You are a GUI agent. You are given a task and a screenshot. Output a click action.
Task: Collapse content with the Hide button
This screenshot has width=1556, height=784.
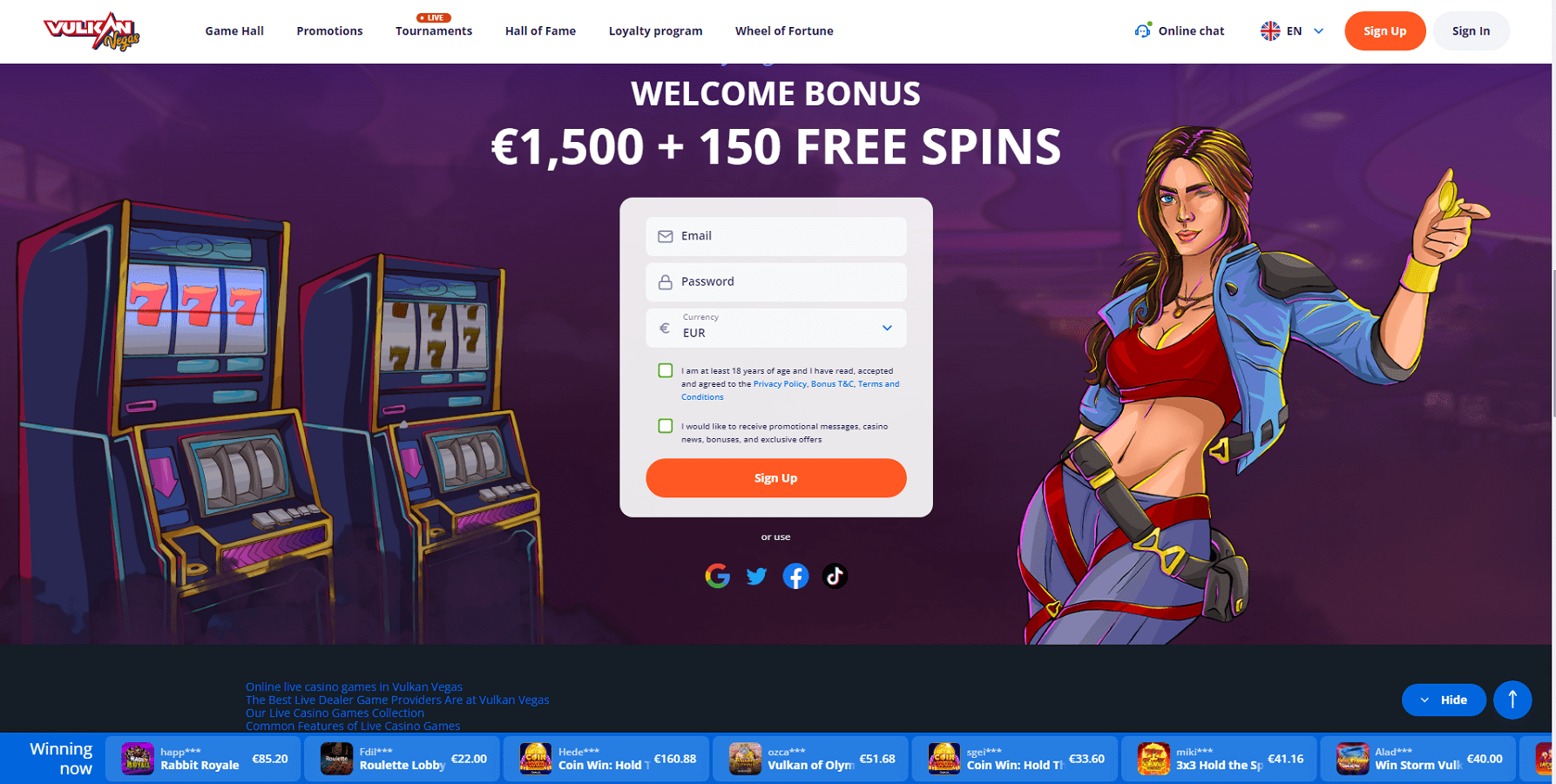(x=1444, y=700)
